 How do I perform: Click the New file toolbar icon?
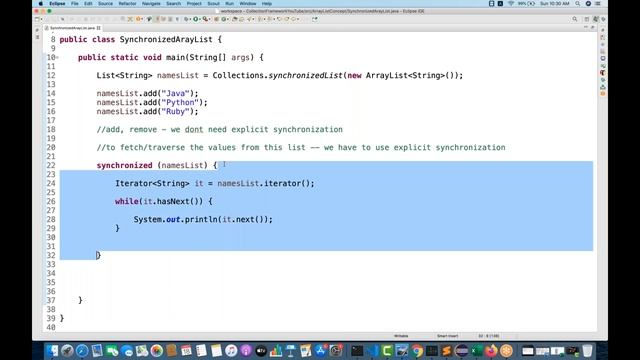(36, 19)
